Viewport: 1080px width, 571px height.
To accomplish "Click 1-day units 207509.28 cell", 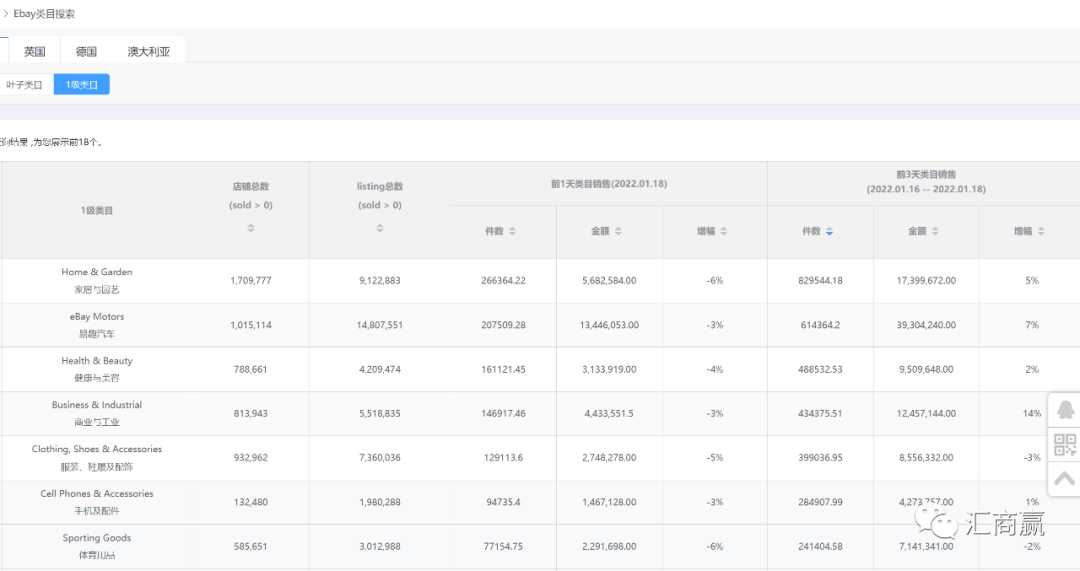I will point(503,325).
